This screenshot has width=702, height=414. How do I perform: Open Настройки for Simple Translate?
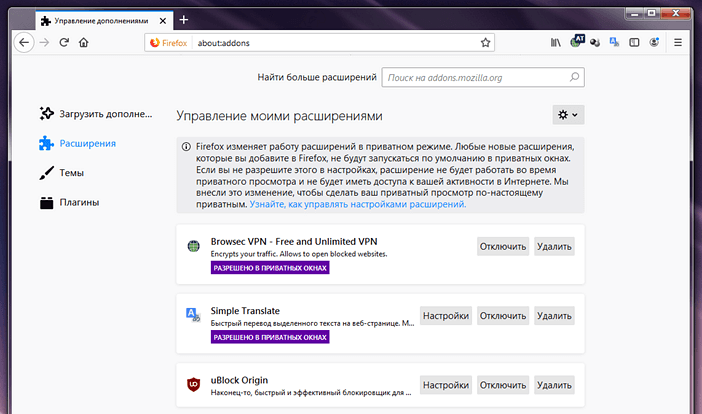click(x=446, y=316)
